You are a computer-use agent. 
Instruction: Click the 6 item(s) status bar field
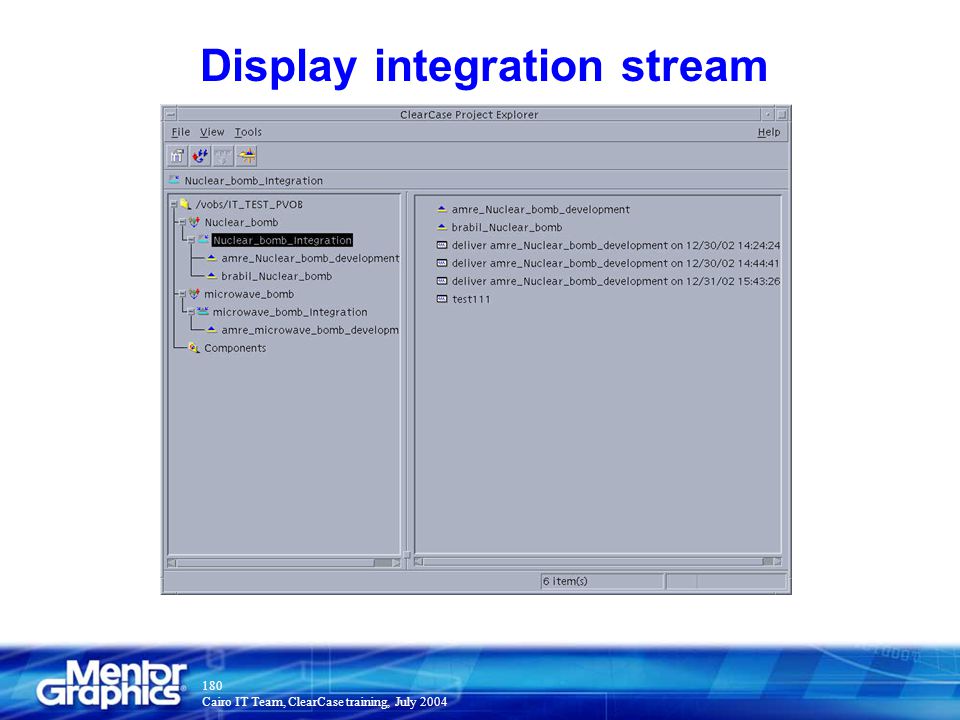click(x=602, y=581)
